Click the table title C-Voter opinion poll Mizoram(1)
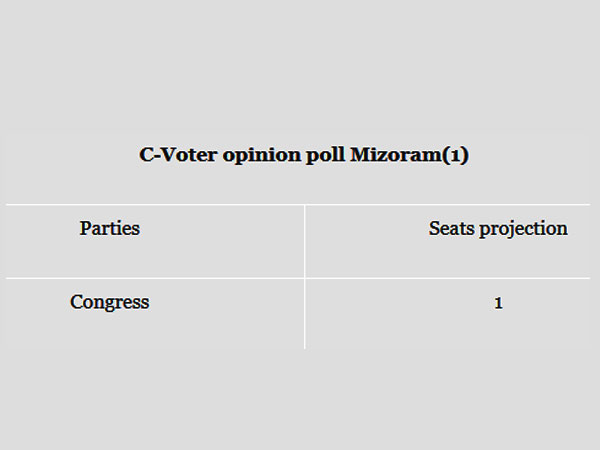600x450 pixels. click(303, 157)
